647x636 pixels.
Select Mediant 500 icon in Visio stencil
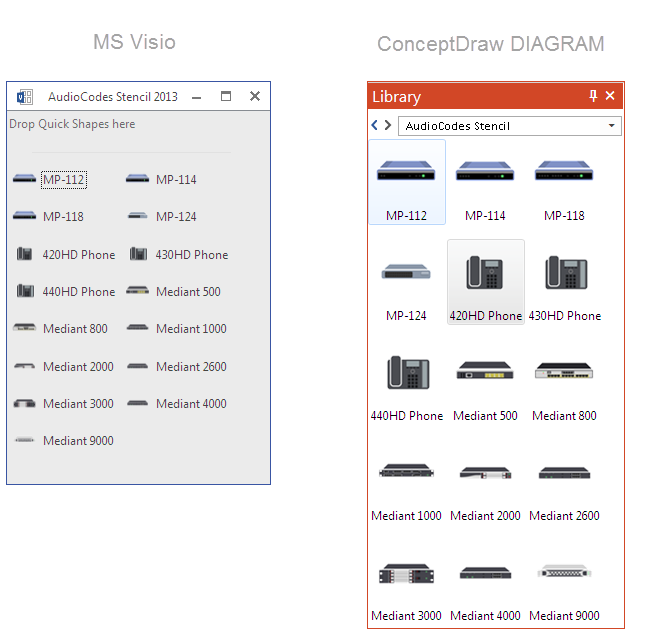coord(137,291)
